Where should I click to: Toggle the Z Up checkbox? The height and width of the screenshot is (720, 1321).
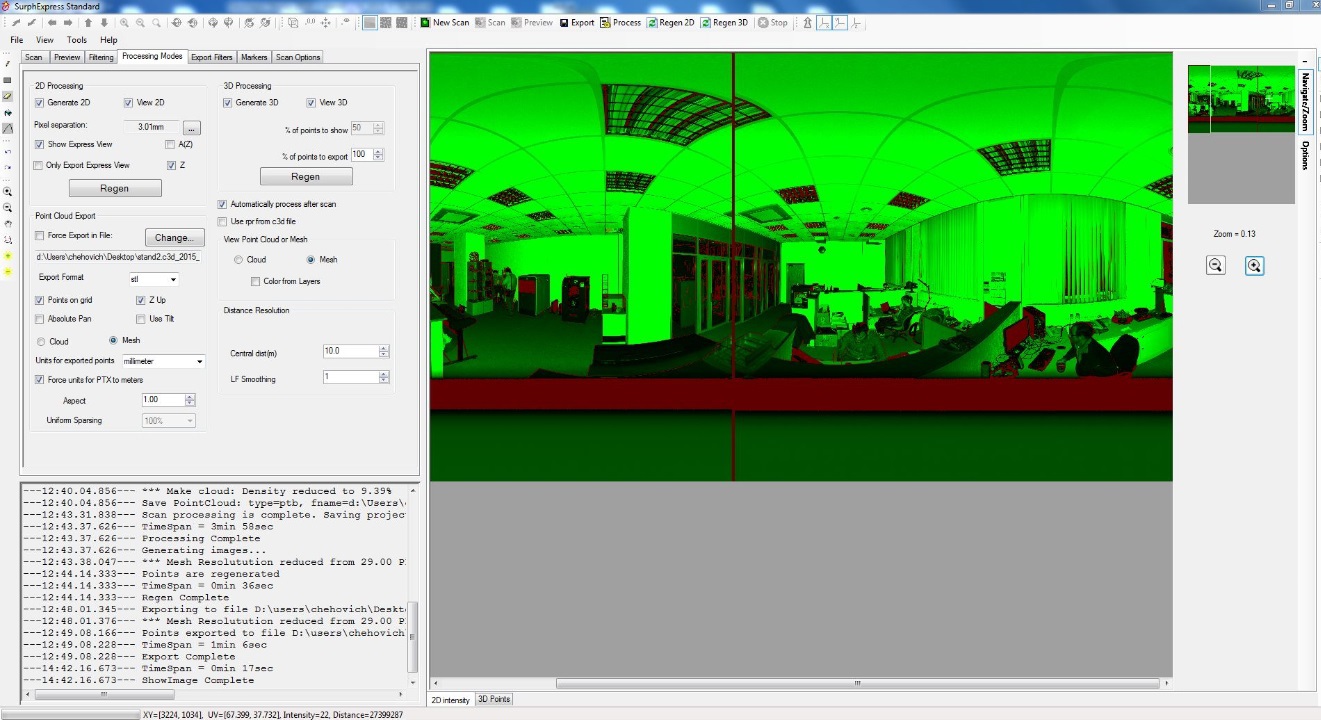141,300
